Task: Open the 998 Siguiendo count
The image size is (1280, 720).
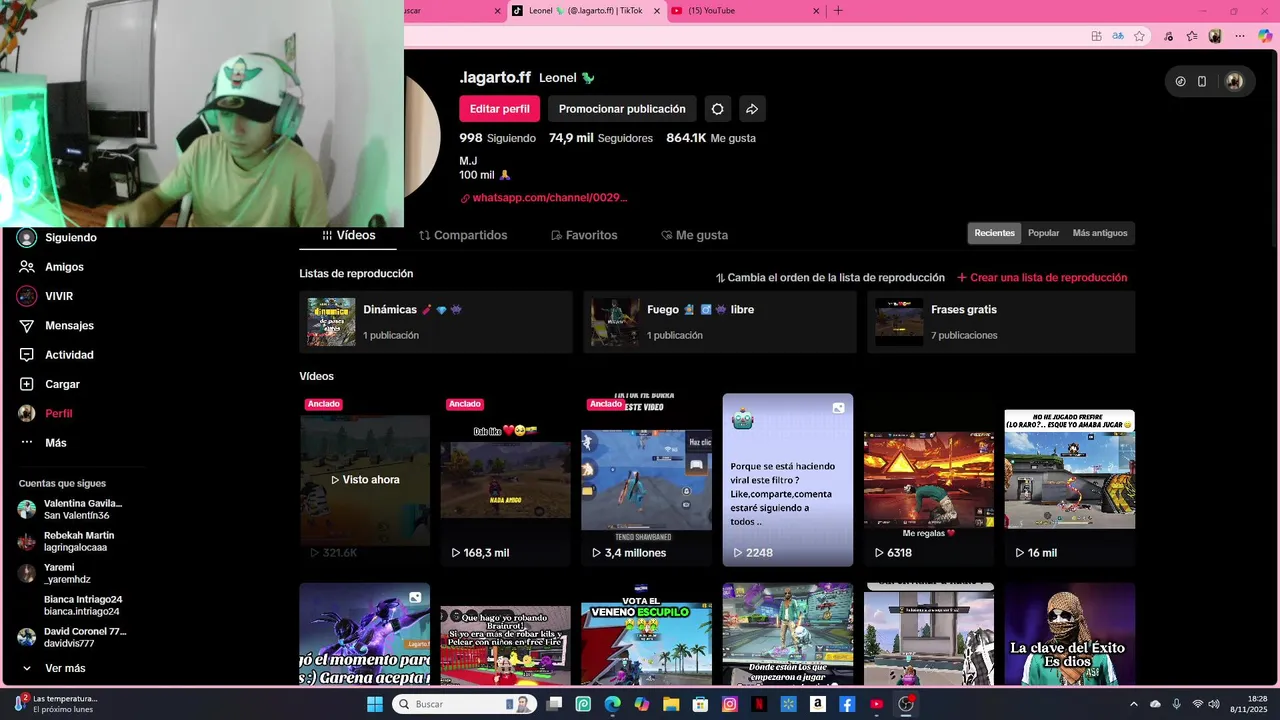Action: pyautogui.click(x=497, y=138)
